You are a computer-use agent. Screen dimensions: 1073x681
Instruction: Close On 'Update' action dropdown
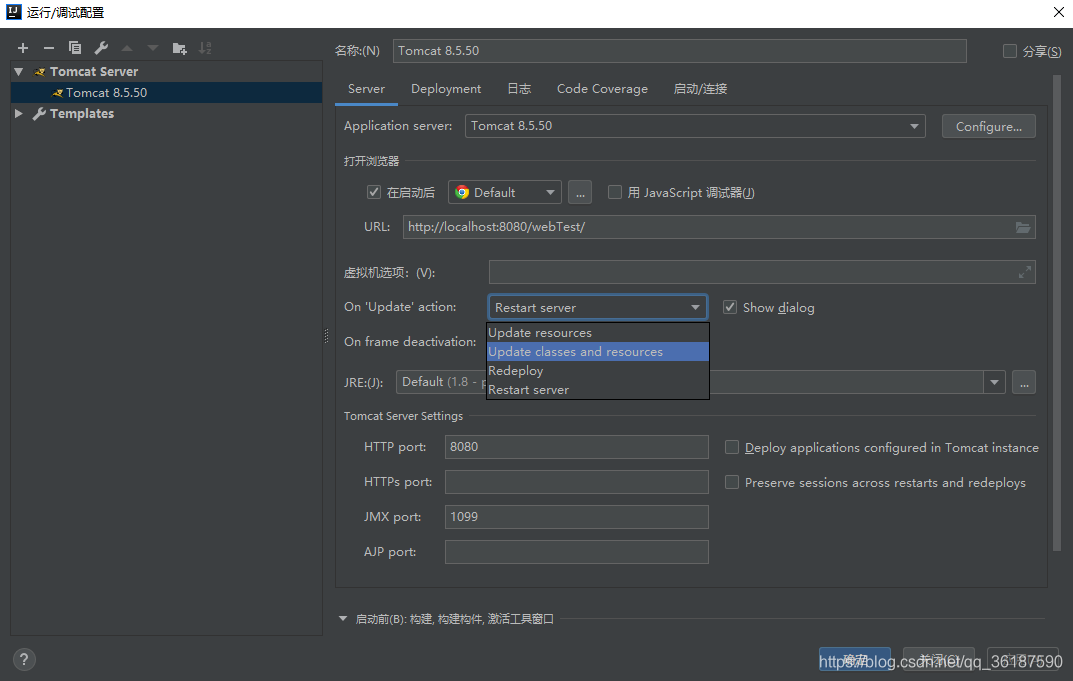(597, 307)
